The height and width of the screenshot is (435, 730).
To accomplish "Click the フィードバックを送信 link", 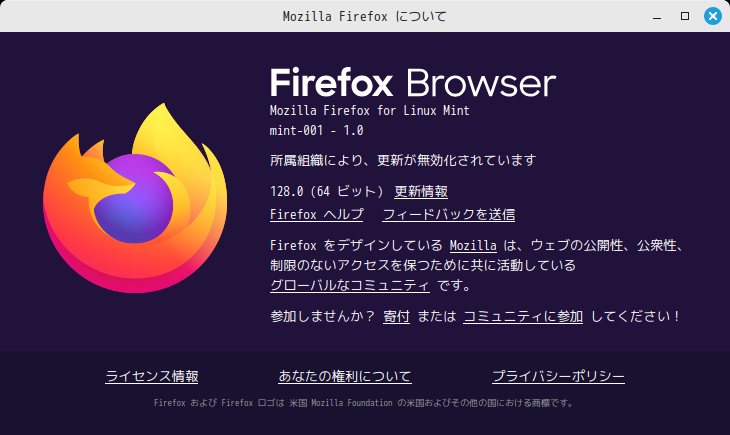I will click(449, 214).
